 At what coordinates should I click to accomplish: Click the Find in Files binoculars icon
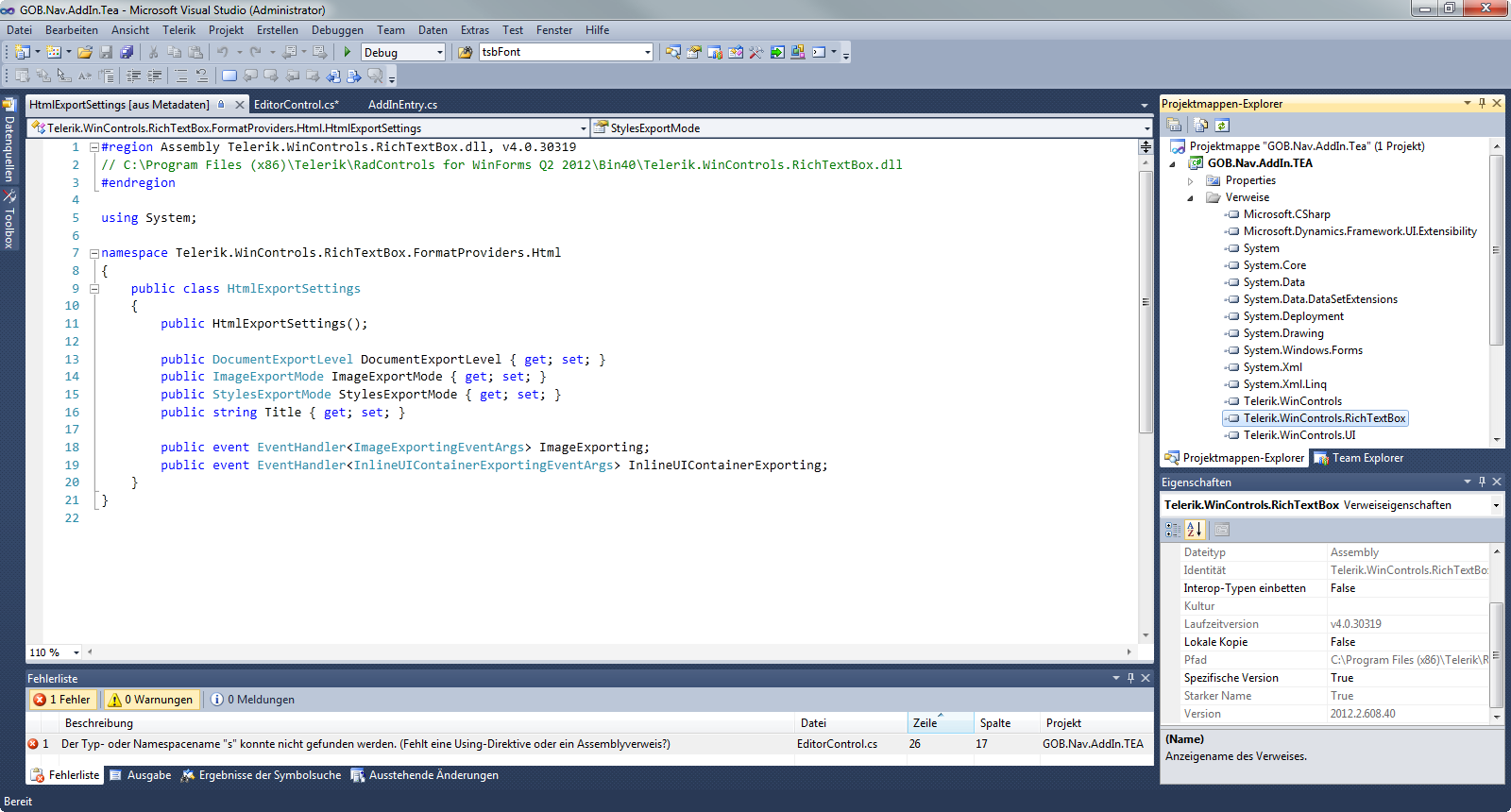point(466,52)
